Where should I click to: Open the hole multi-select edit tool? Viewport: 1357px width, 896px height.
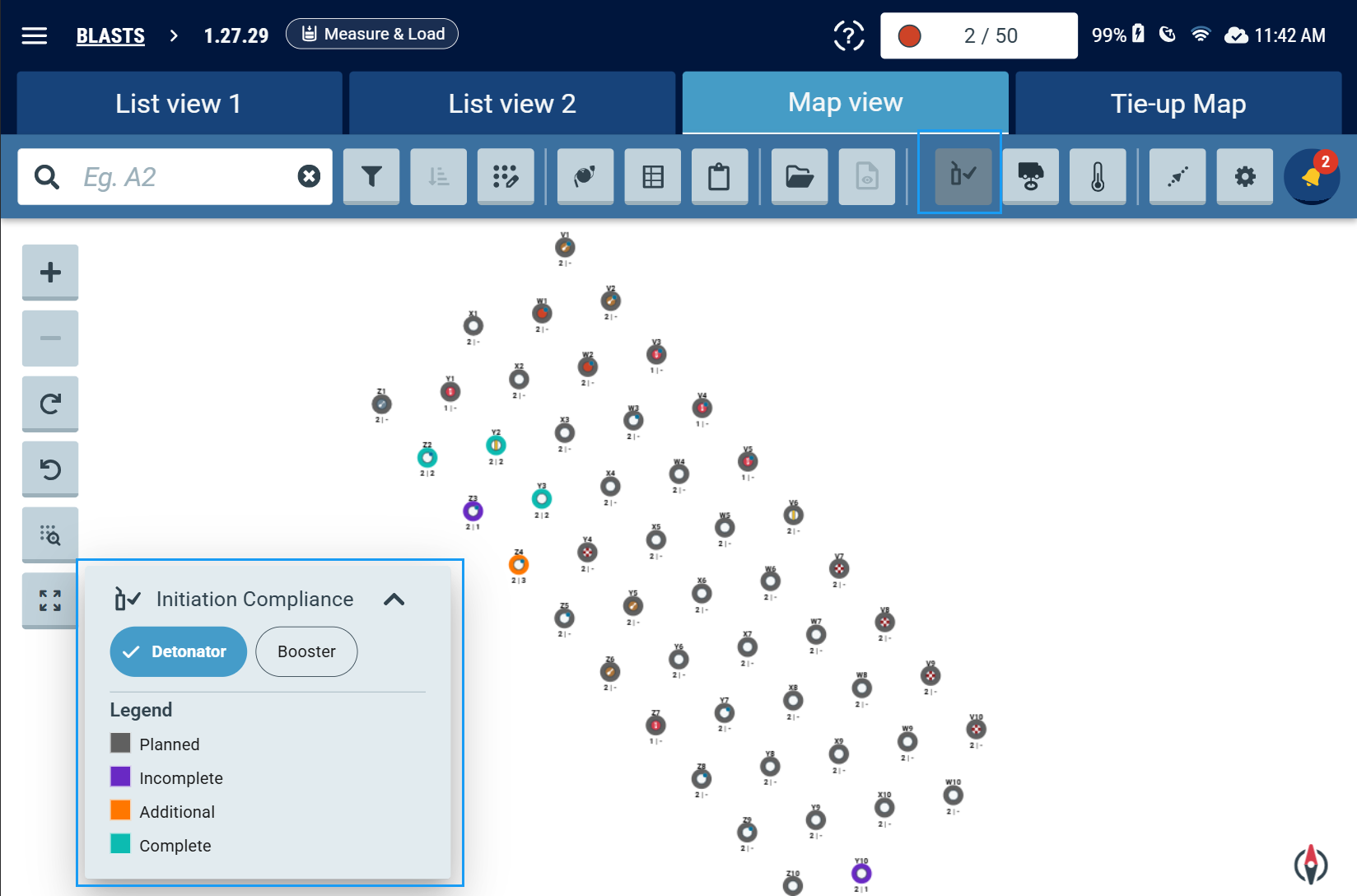point(506,176)
